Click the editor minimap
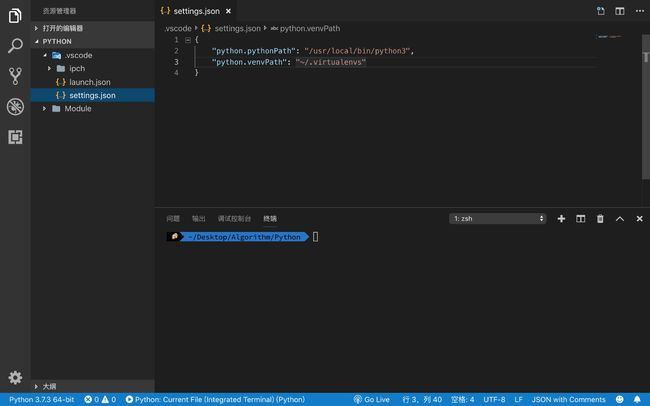 click(x=609, y=36)
